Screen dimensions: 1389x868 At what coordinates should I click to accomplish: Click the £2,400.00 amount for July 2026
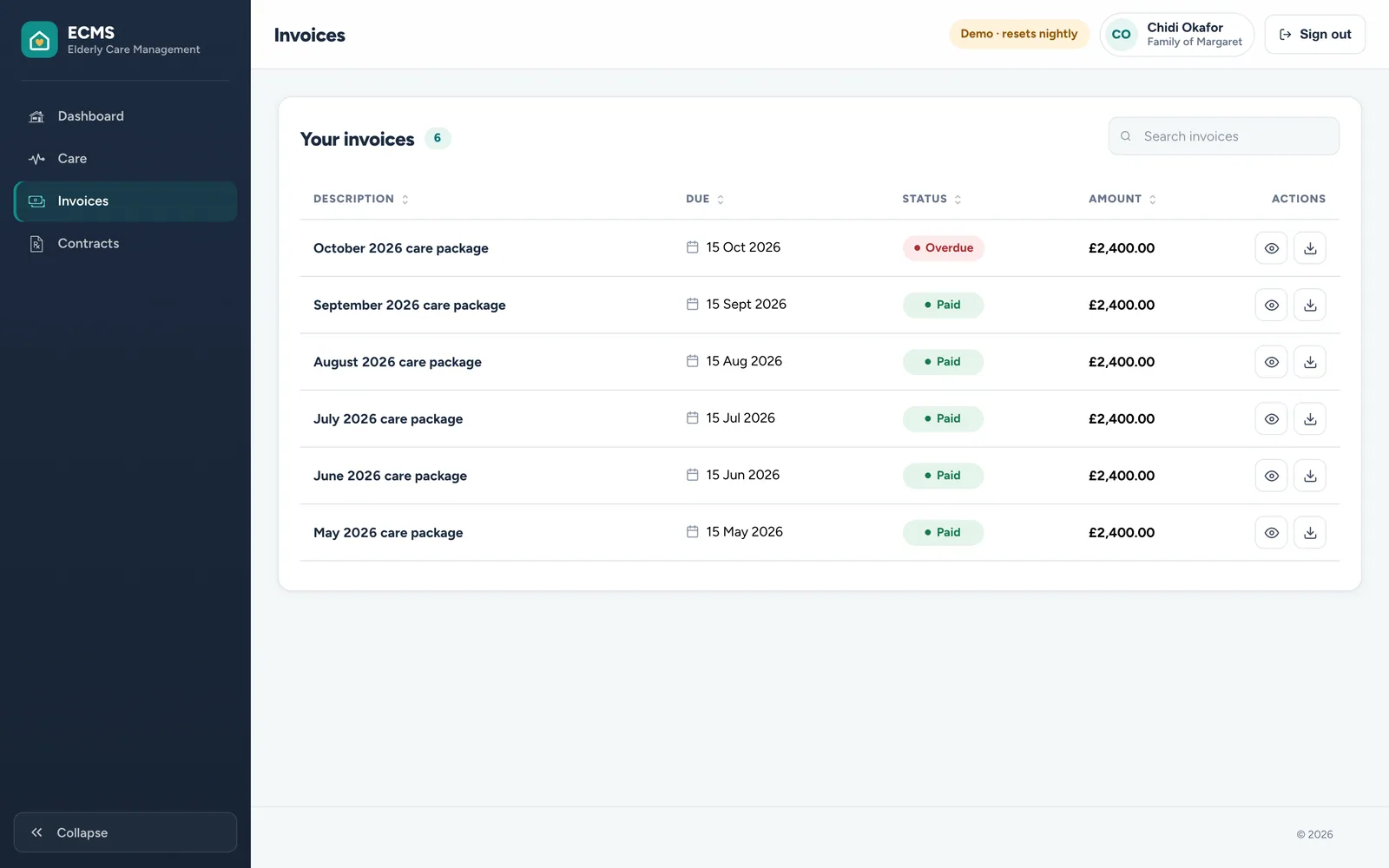(1122, 418)
